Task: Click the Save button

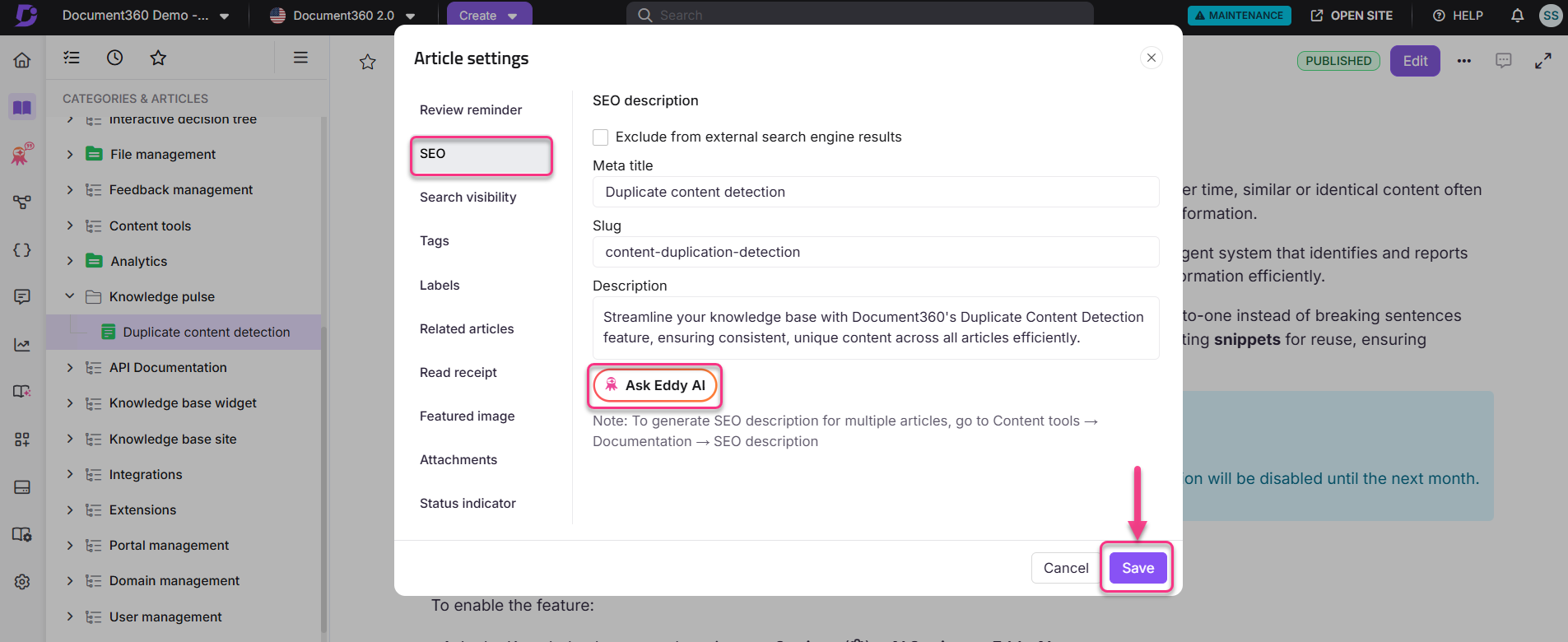Action: click(x=1138, y=568)
